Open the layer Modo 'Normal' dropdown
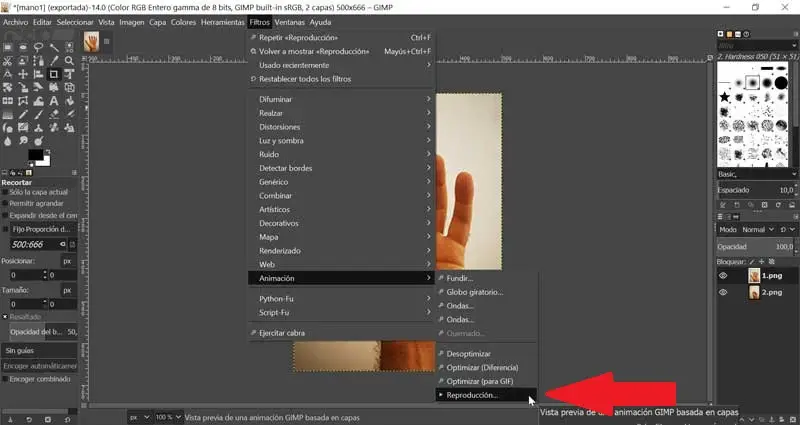 758,230
